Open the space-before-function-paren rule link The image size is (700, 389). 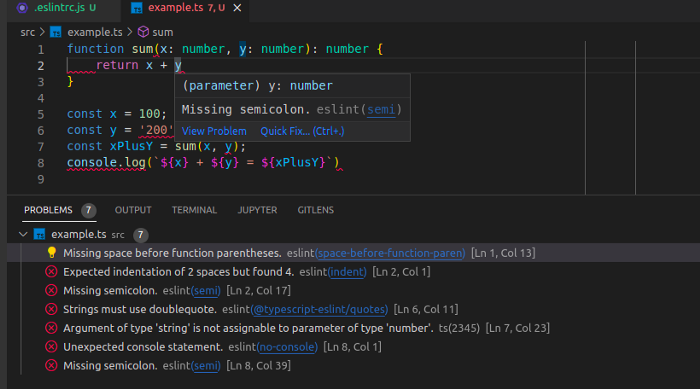coord(390,253)
